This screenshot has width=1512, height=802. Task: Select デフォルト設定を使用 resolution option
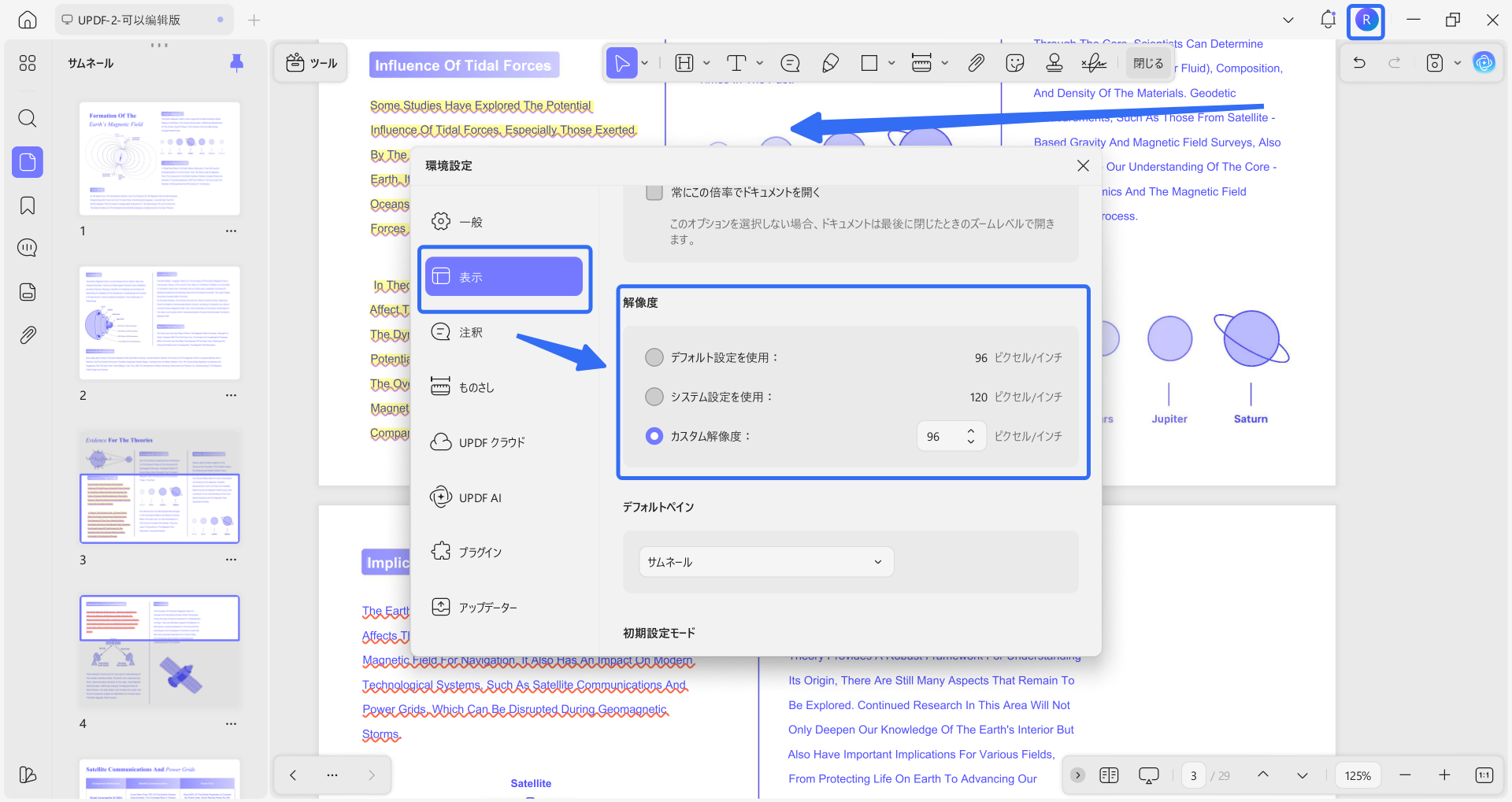click(x=654, y=357)
